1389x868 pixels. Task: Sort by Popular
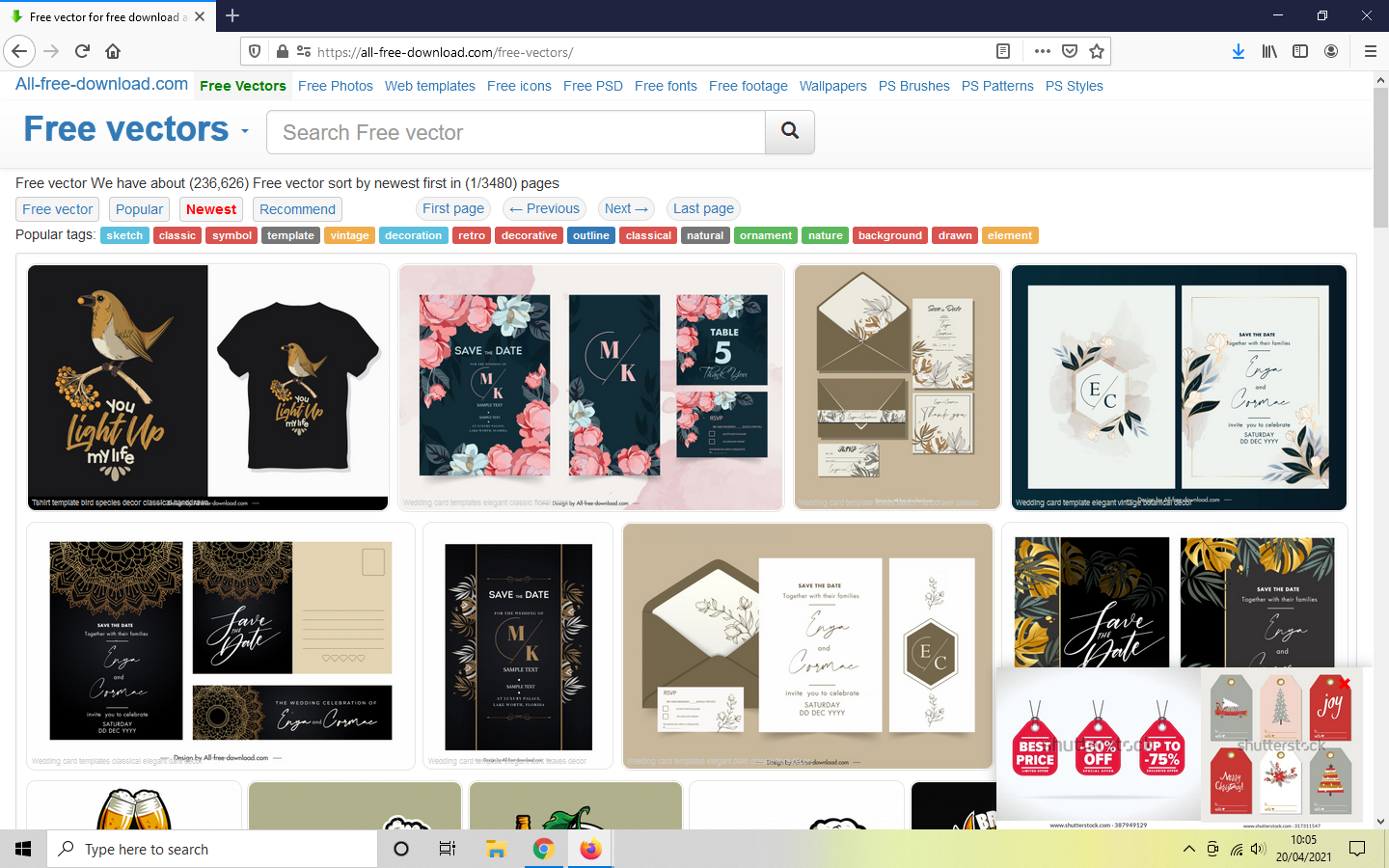click(139, 209)
